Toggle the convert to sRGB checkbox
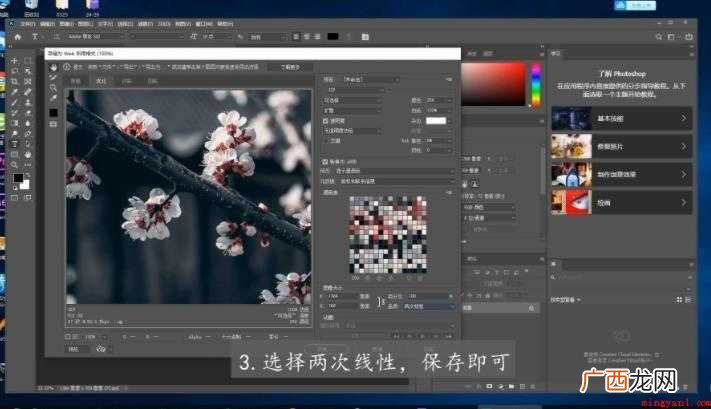 click(x=325, y=161)
